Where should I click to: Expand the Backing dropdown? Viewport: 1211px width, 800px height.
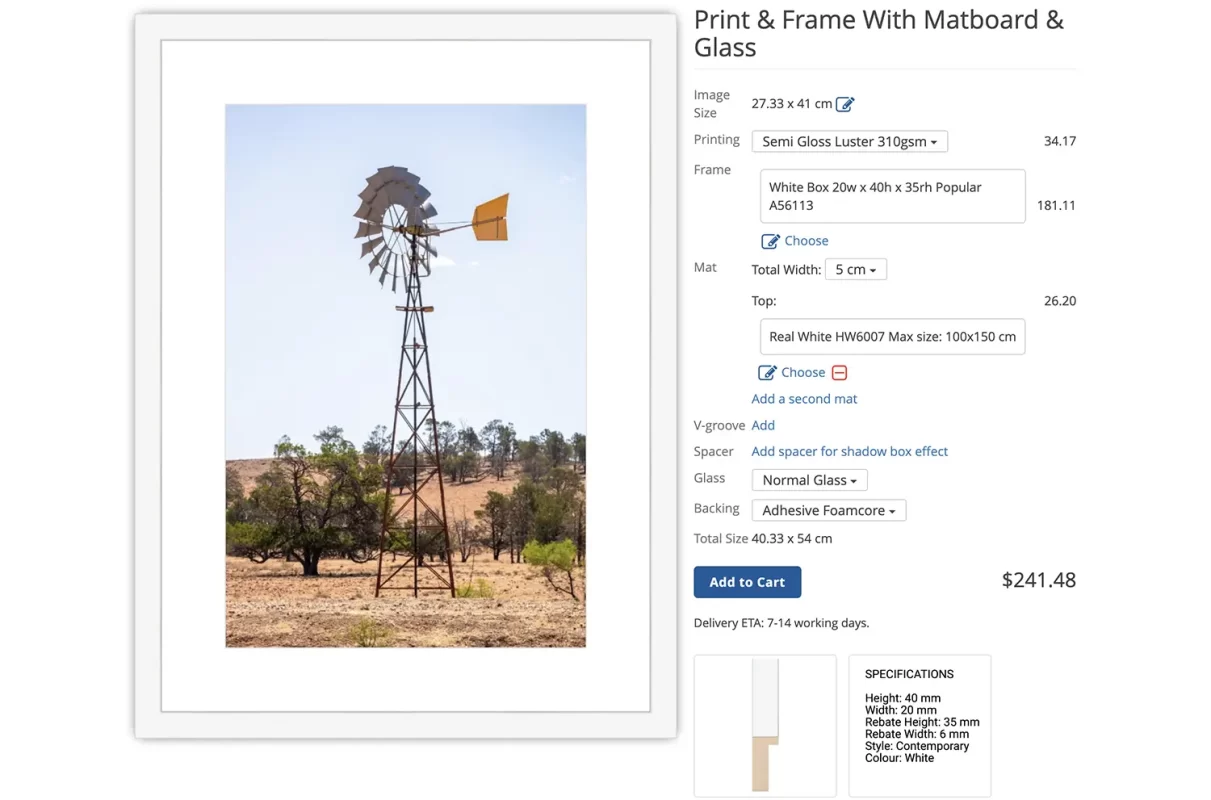tap(829, 511)
